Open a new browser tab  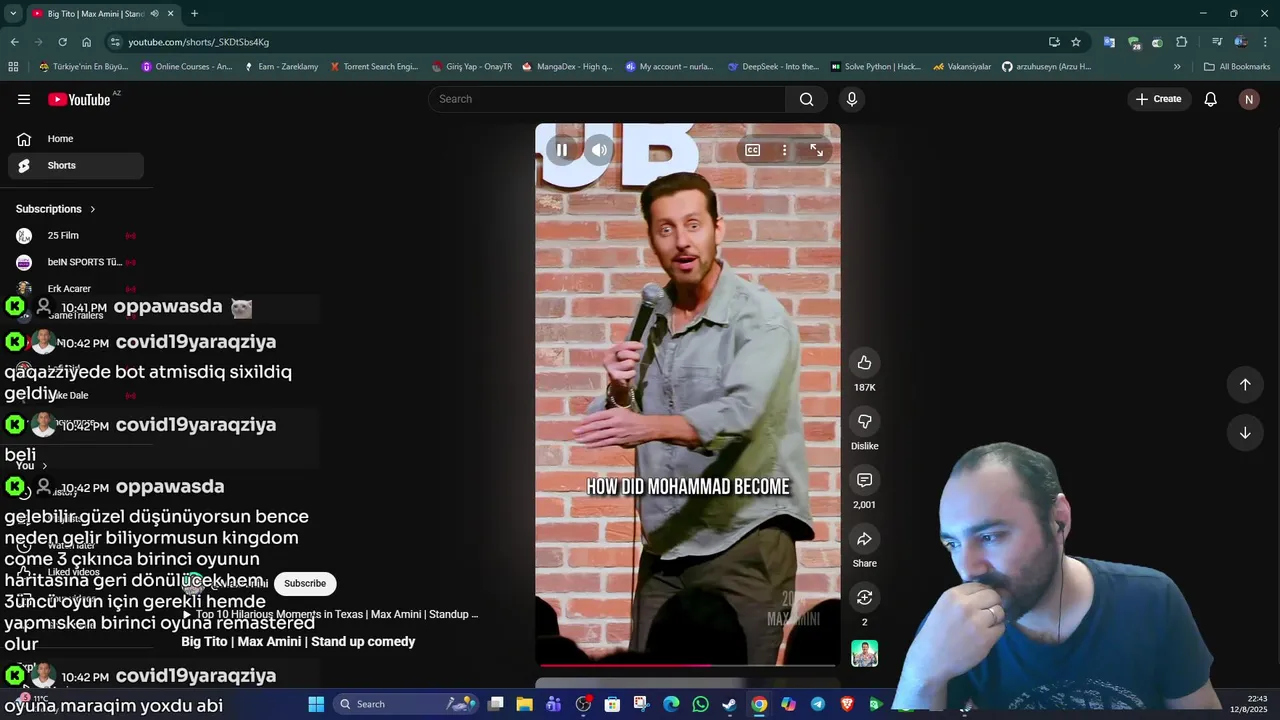tap(194, 14)
